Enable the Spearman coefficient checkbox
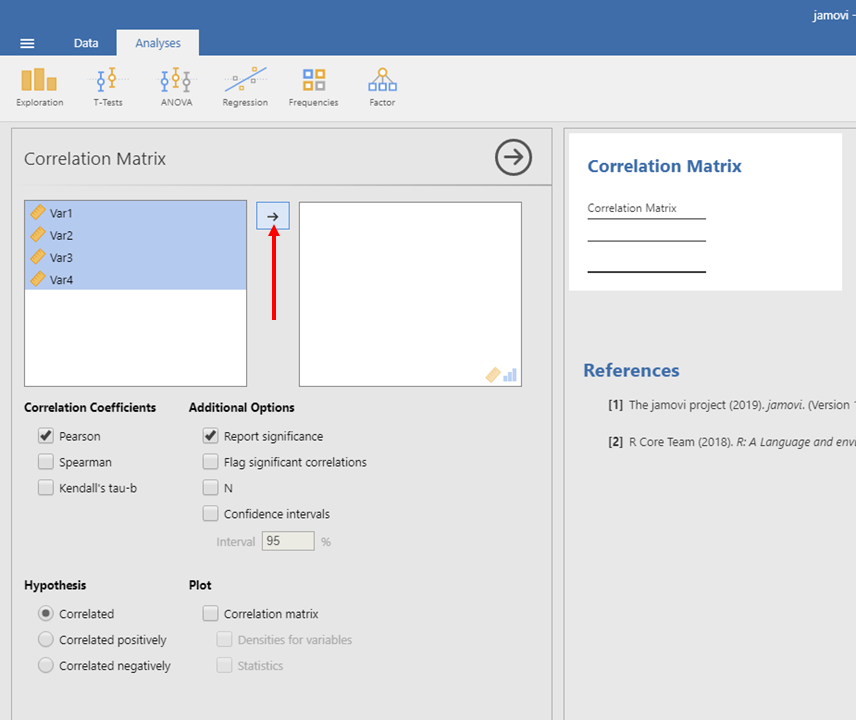856x720 pixels. click(46, 462)
